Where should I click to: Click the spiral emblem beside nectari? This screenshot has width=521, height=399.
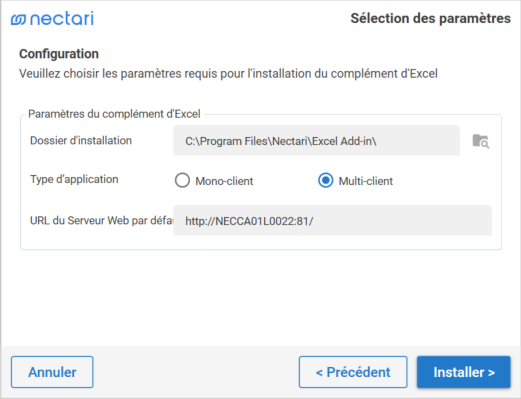click(18, 20)
